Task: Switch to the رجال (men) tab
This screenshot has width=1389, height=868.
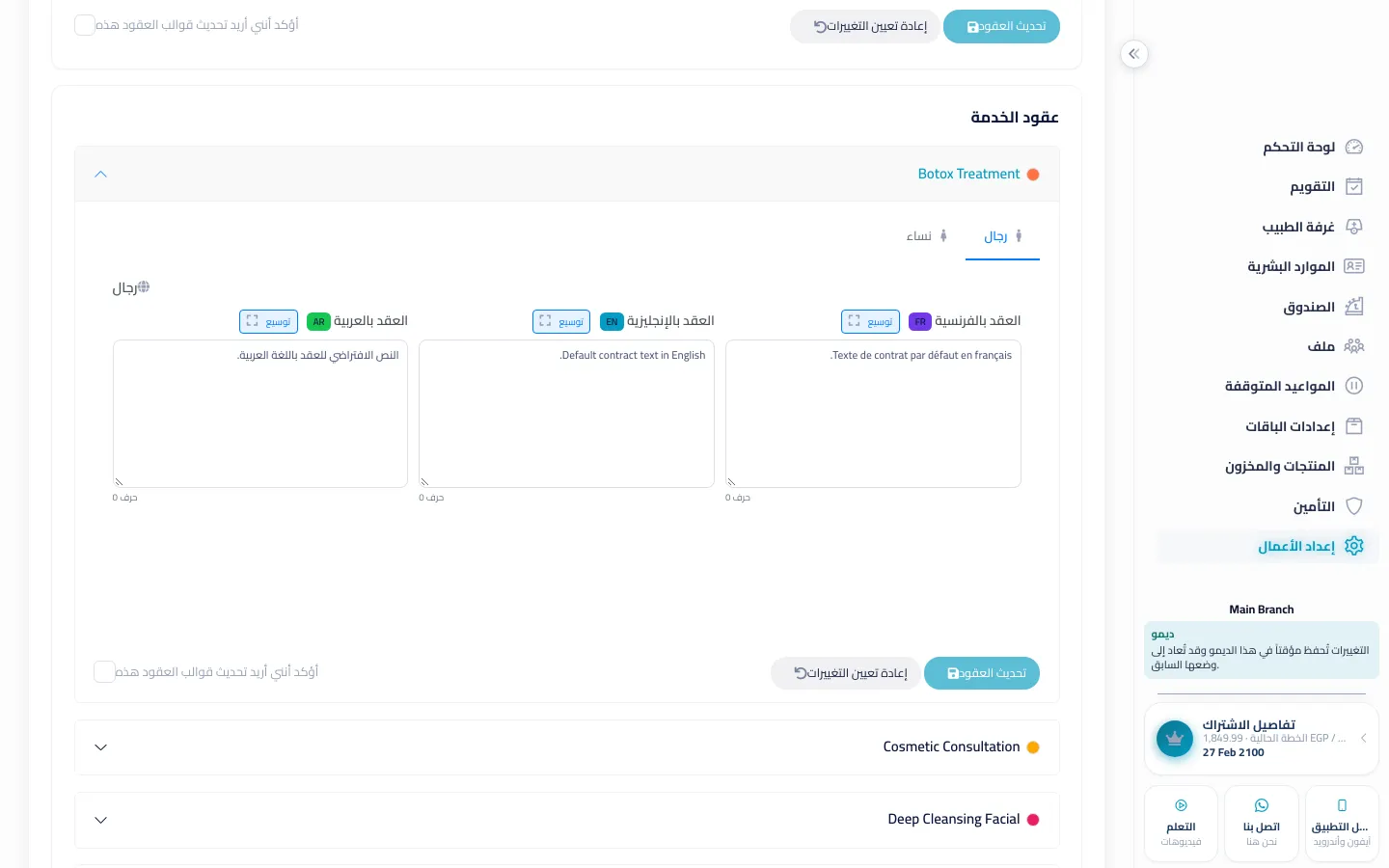Action: pyautogui.click(x=1003, y=236)
